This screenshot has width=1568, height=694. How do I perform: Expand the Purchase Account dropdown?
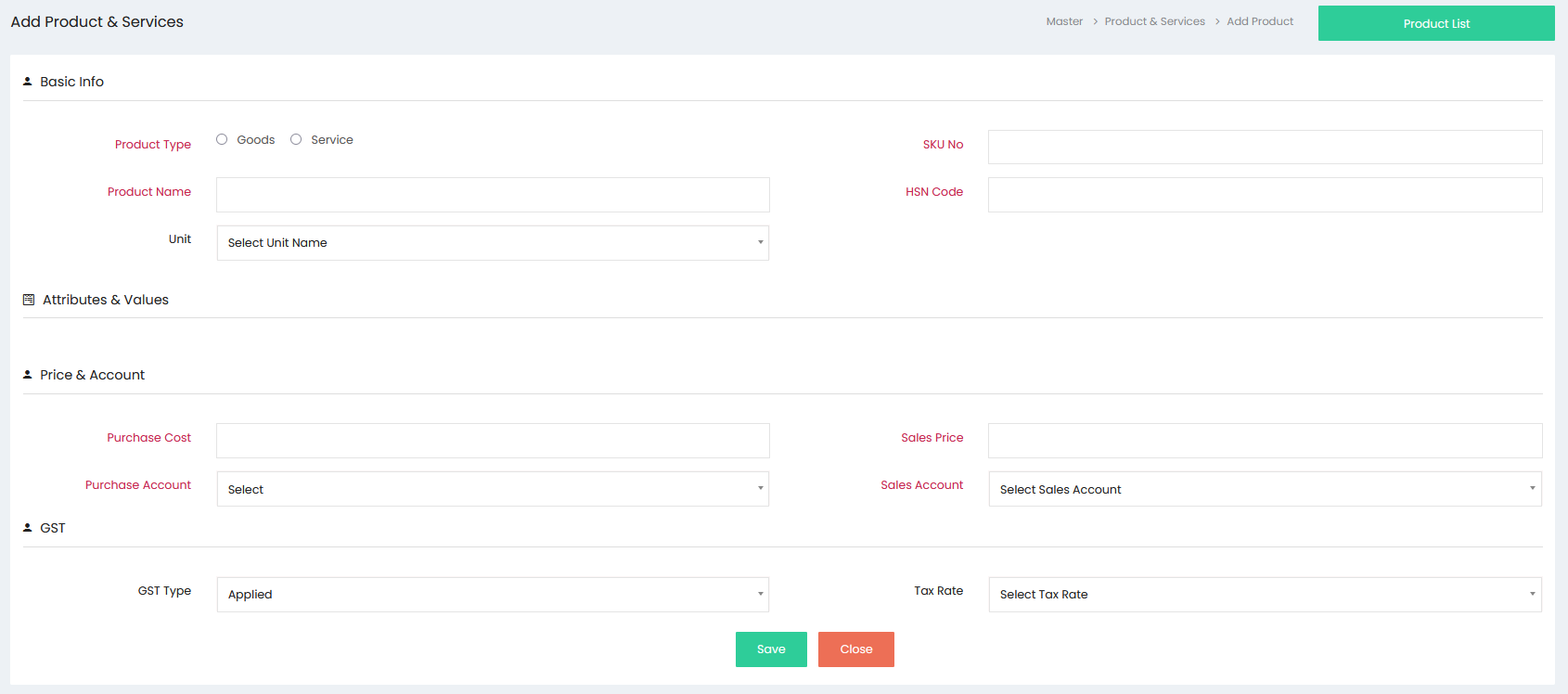(493, 489)
